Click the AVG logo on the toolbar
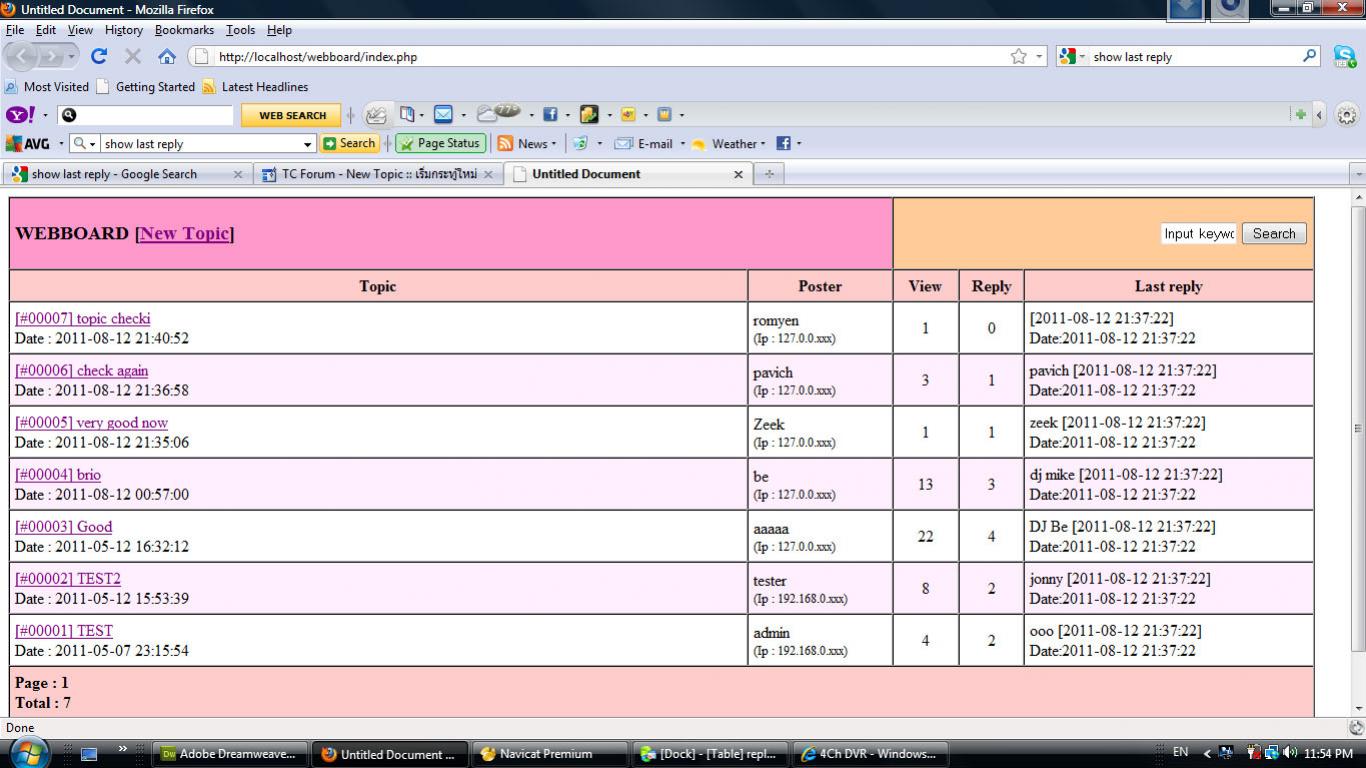This screenshot has width=1366, height=768. click(28, 143)
